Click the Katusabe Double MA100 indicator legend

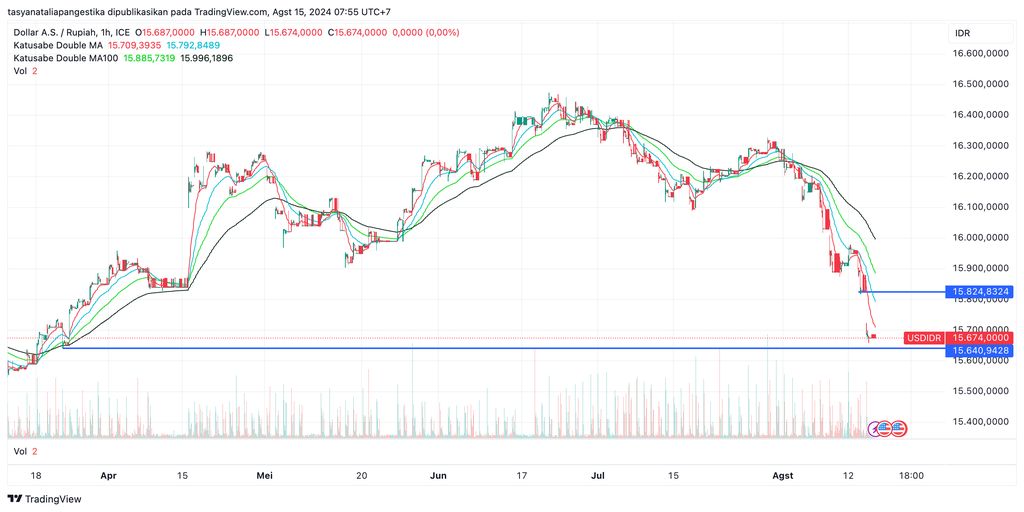[x=65, y=58]
